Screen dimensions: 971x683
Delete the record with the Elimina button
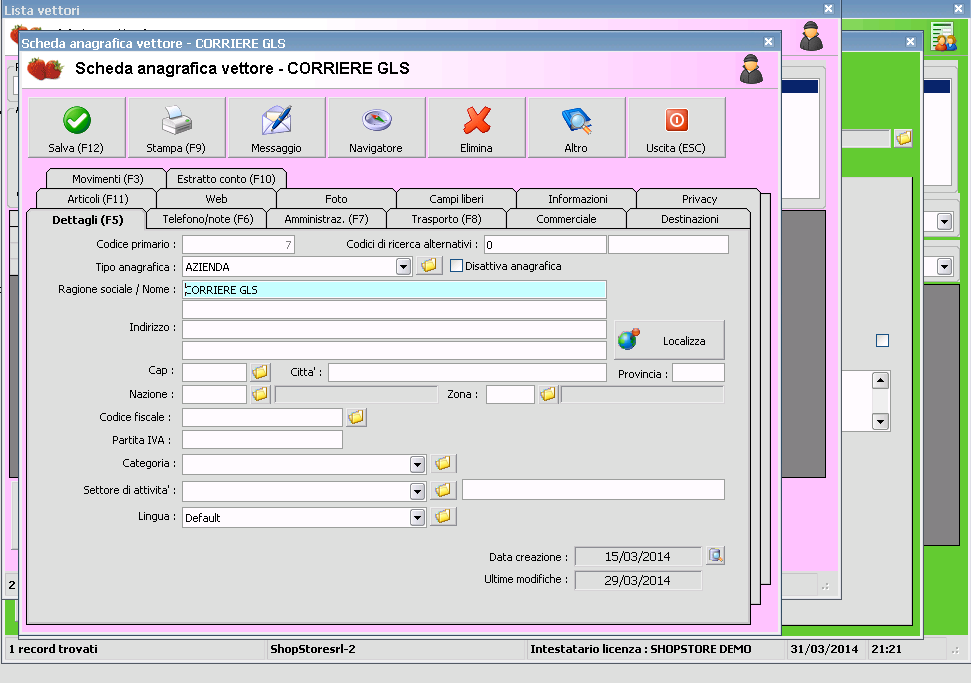(476, 128)
